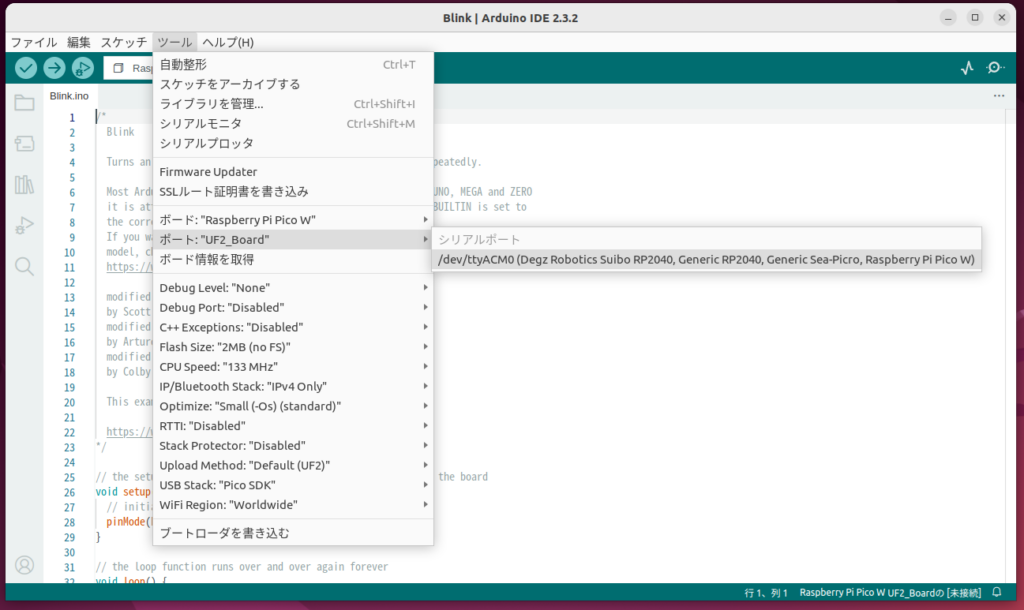Close the Arduino IDE window
Screen dimensions: 1024x610
pyautogui.click(x=1002, y=18)
